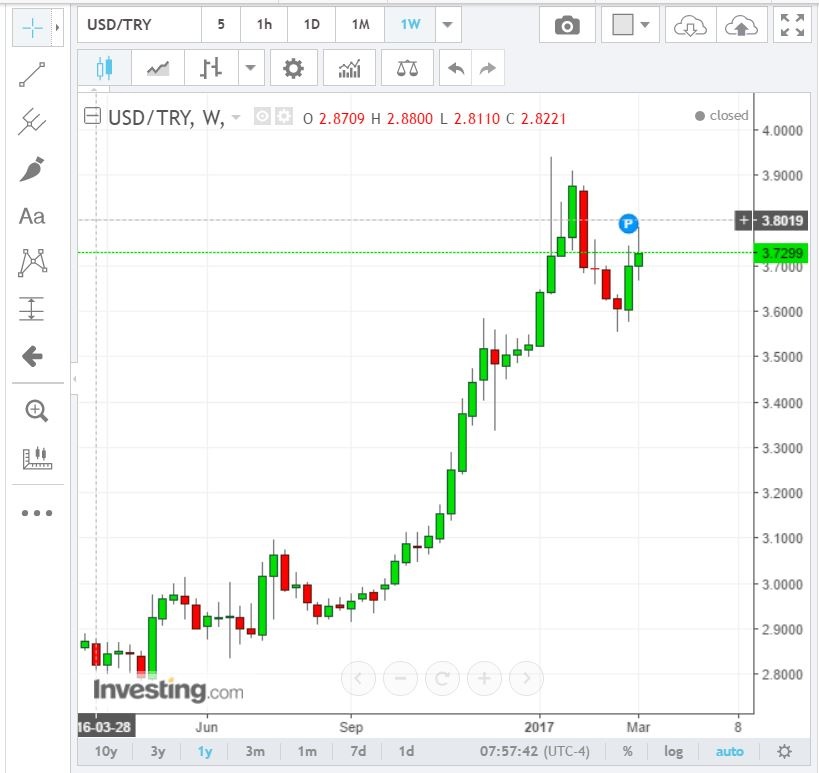
Task: Toggle the log scale option
Action: click(674, 751)
